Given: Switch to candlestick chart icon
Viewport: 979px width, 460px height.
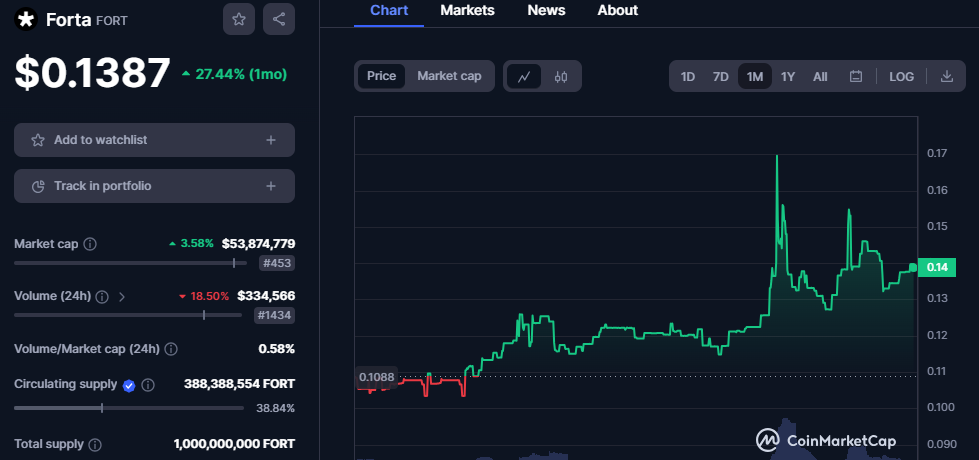Looking at the screenshot, I should point(561,76).
